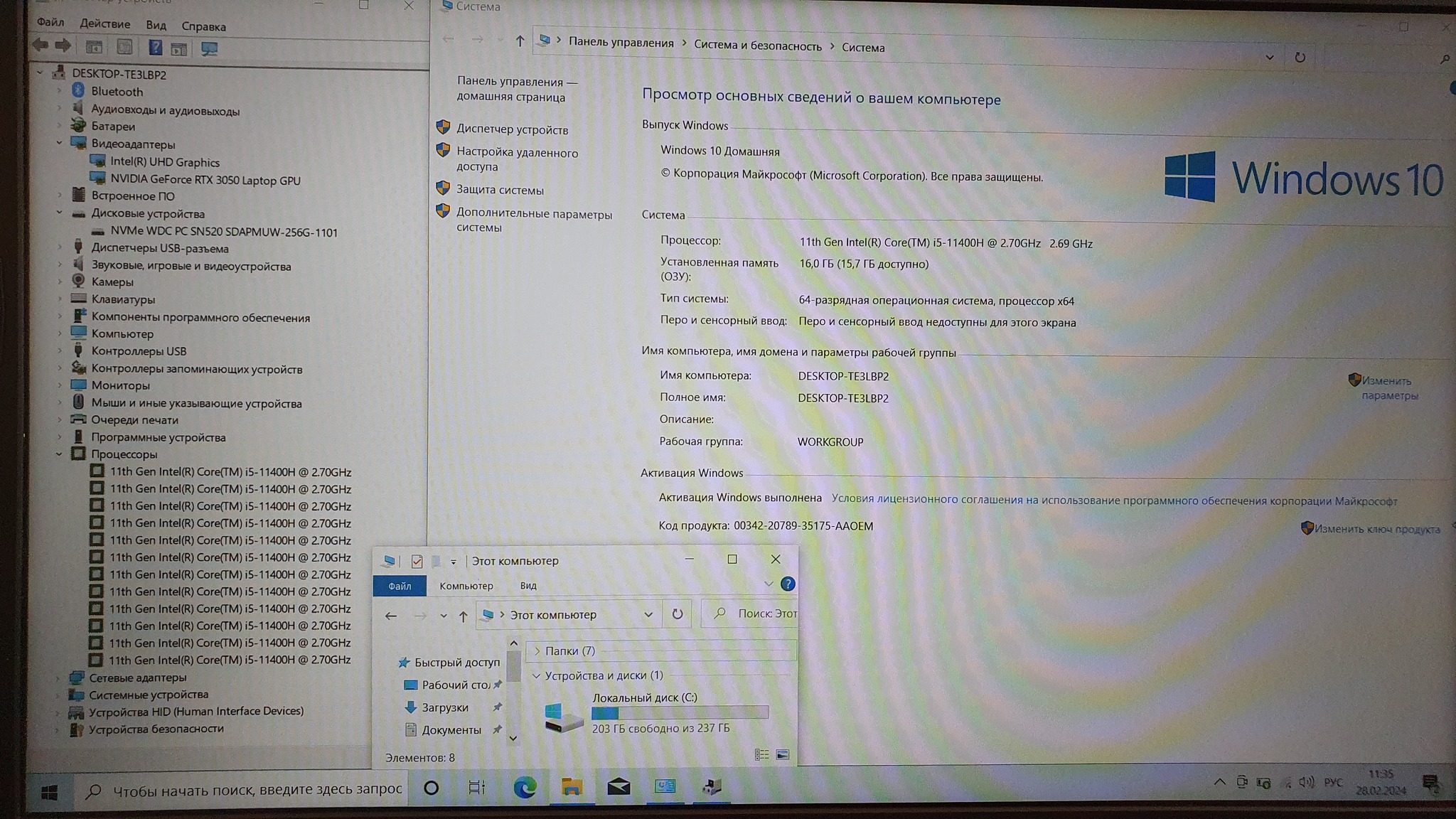
Task: Click Изменить ключ продукта link
Action: [1376, 529]
